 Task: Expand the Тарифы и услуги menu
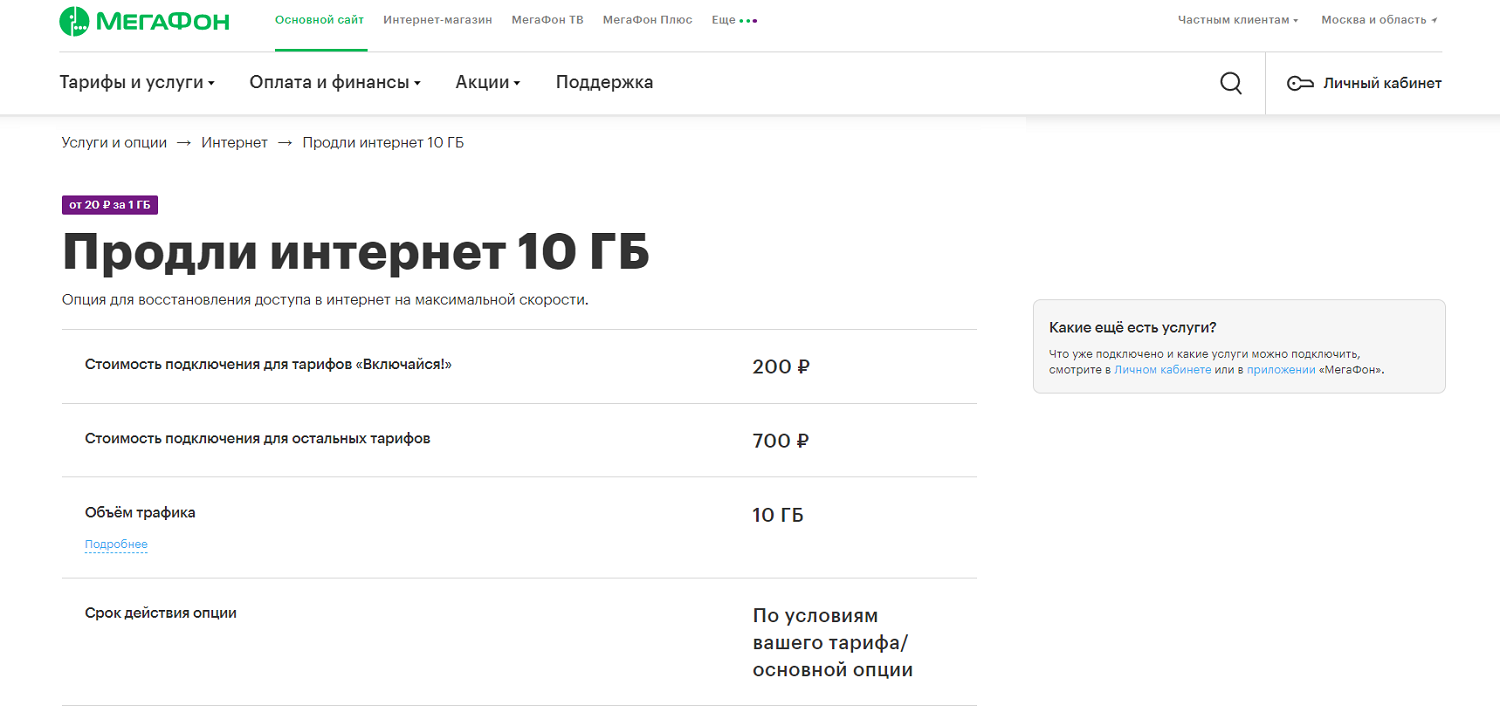[137, 82]
